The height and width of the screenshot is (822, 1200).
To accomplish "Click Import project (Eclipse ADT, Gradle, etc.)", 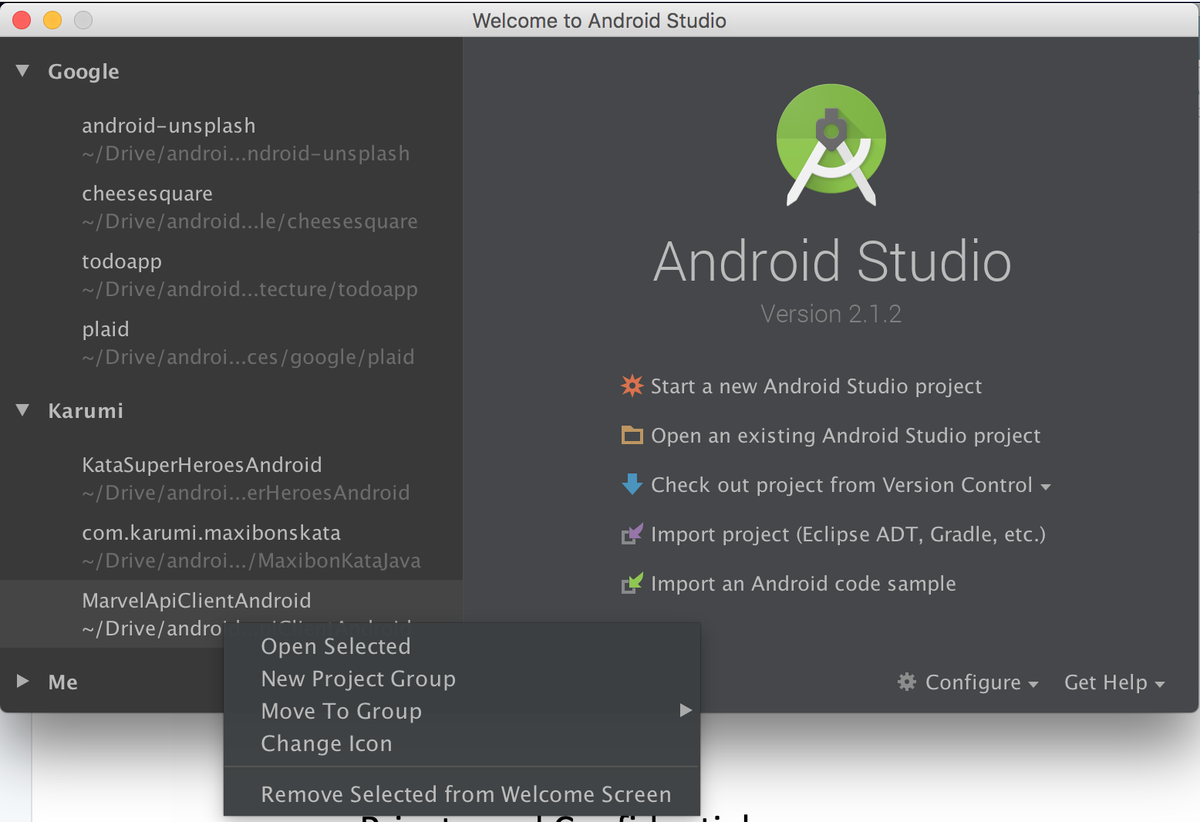I will pyautogui.click(x=848, y=534).
